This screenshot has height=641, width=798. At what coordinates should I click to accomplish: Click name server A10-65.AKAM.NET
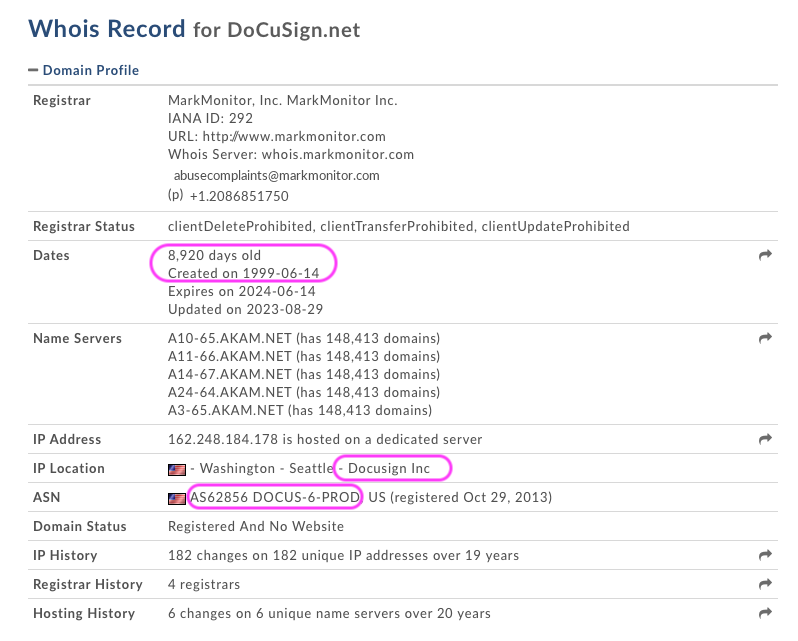point(230,338)
